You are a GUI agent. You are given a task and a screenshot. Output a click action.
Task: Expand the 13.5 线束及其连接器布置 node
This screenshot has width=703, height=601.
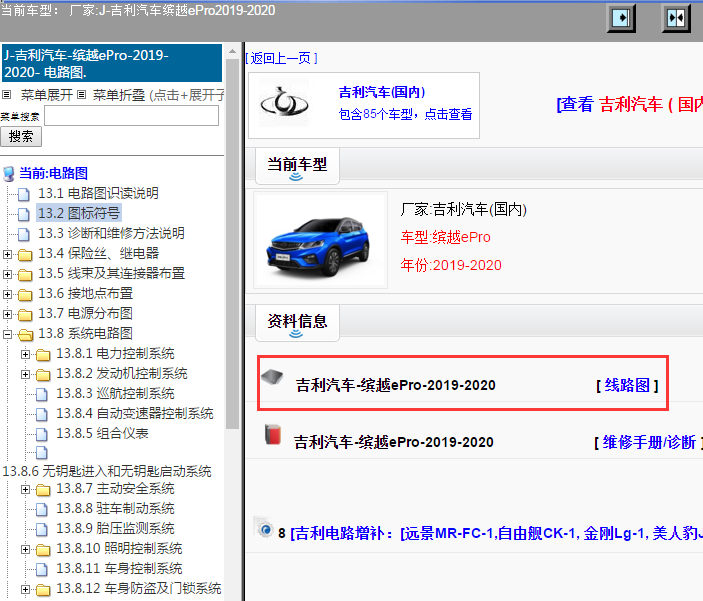coord(7,274)
